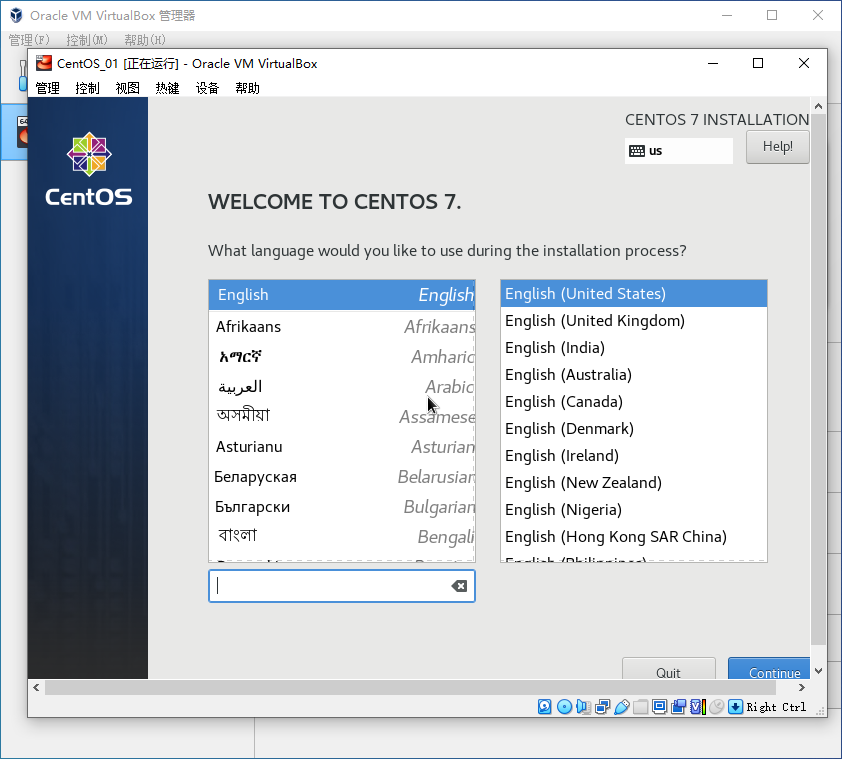Click the network adapter status icon
Viewport: 842px width, 759px height.
coord(603,706)
